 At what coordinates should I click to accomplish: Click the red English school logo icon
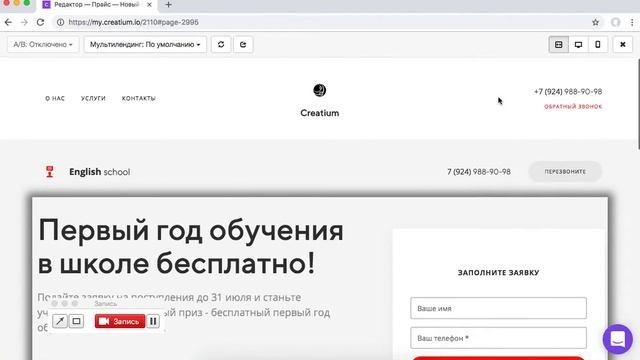coord(50,172)
